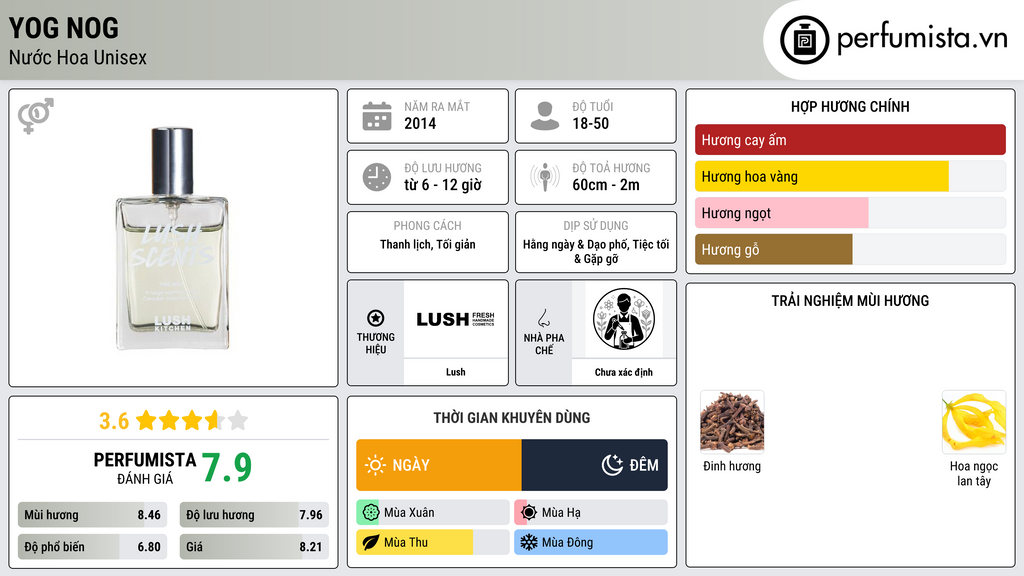Click the Hoa ngọc lan tây thumbnail
Image resolution: width=1024 pixels, height=576 pixels.
(974, 422)
